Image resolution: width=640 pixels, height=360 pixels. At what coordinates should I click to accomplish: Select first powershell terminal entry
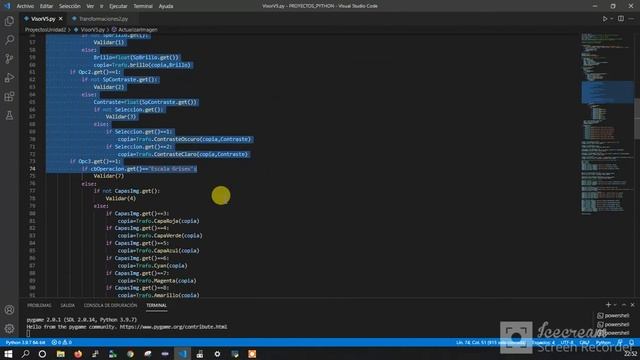613,316
